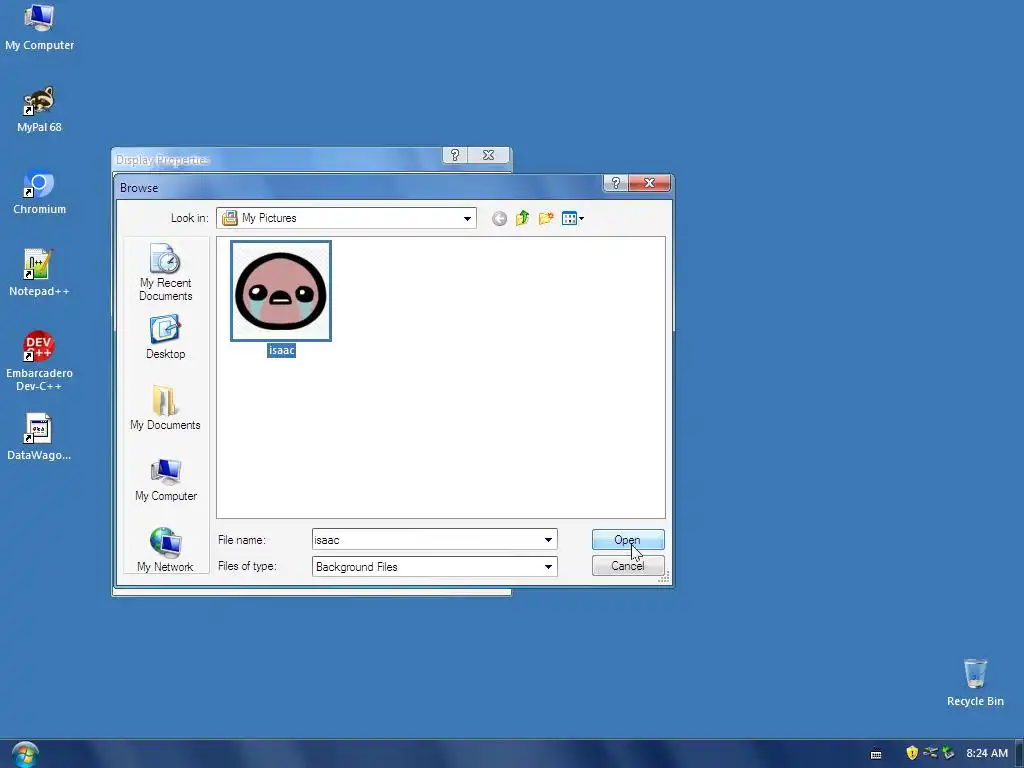Click help button on Display Properties window
1024x768 pixels.
(x=455, y=155)
